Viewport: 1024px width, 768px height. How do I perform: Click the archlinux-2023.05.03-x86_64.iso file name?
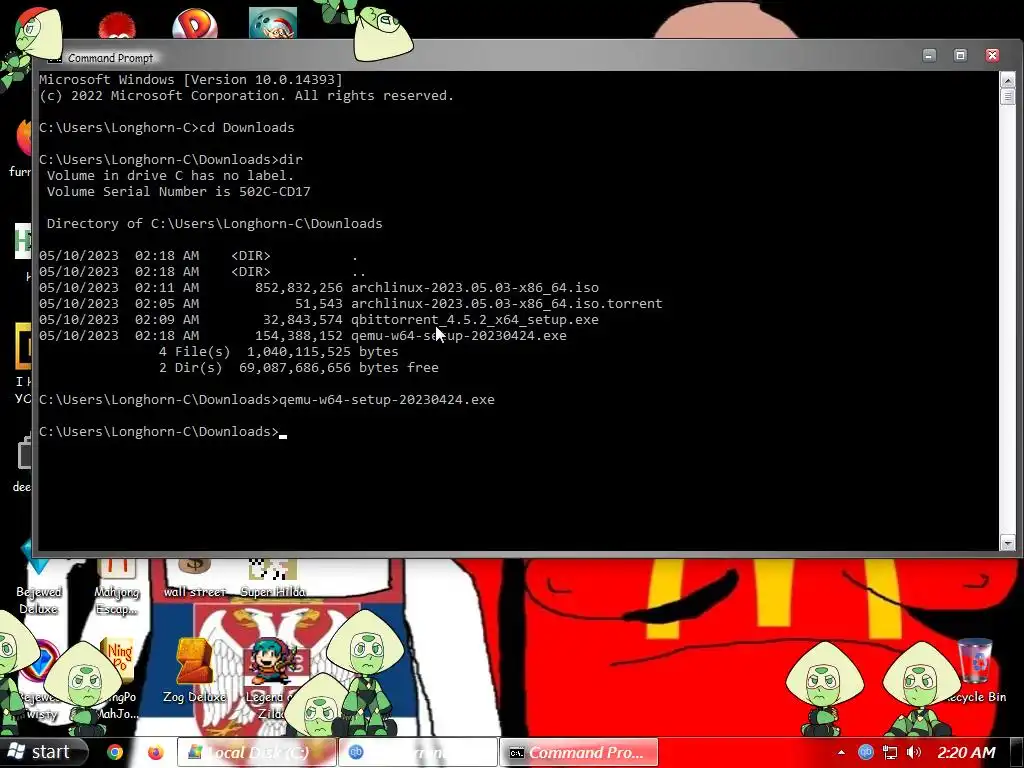click(x=475, y=287)
